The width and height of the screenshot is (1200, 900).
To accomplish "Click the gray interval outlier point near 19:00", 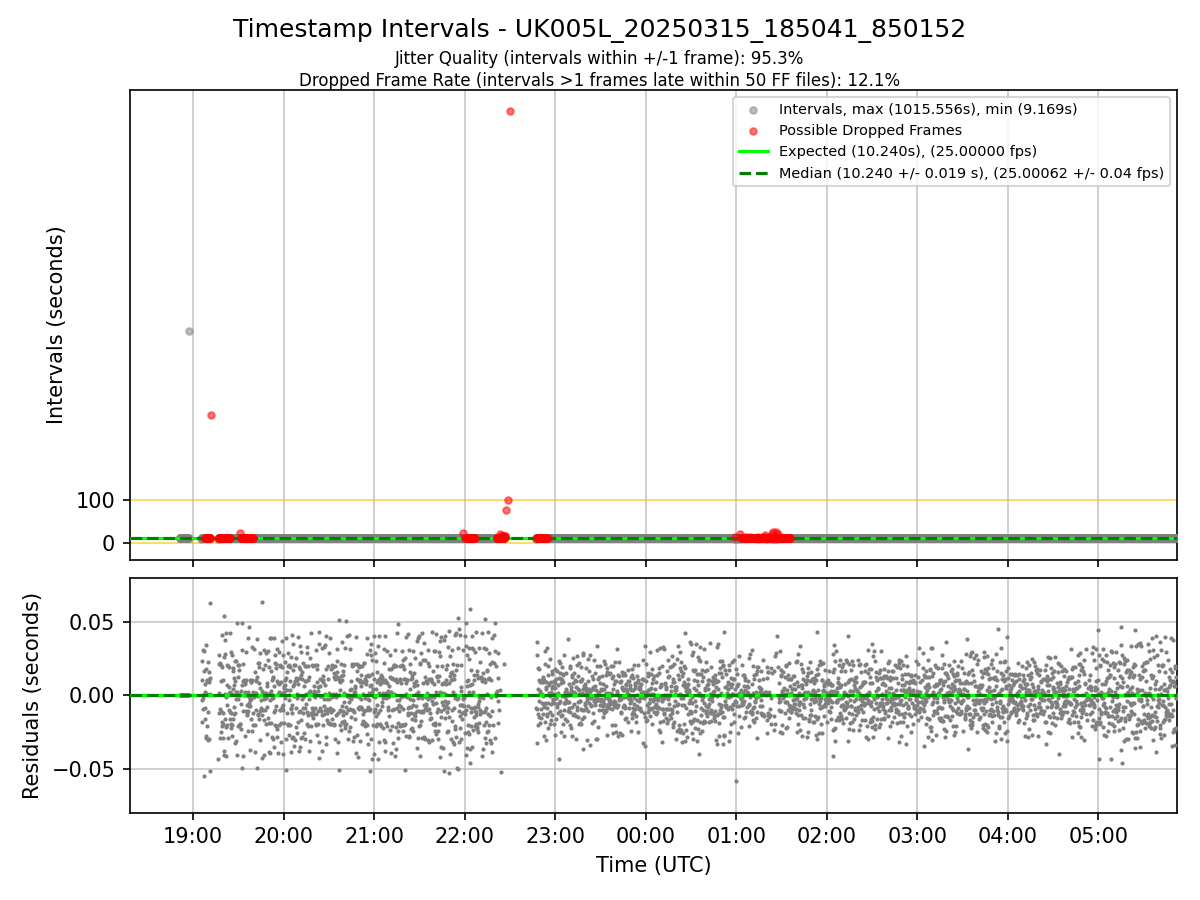I will point(189,331).
